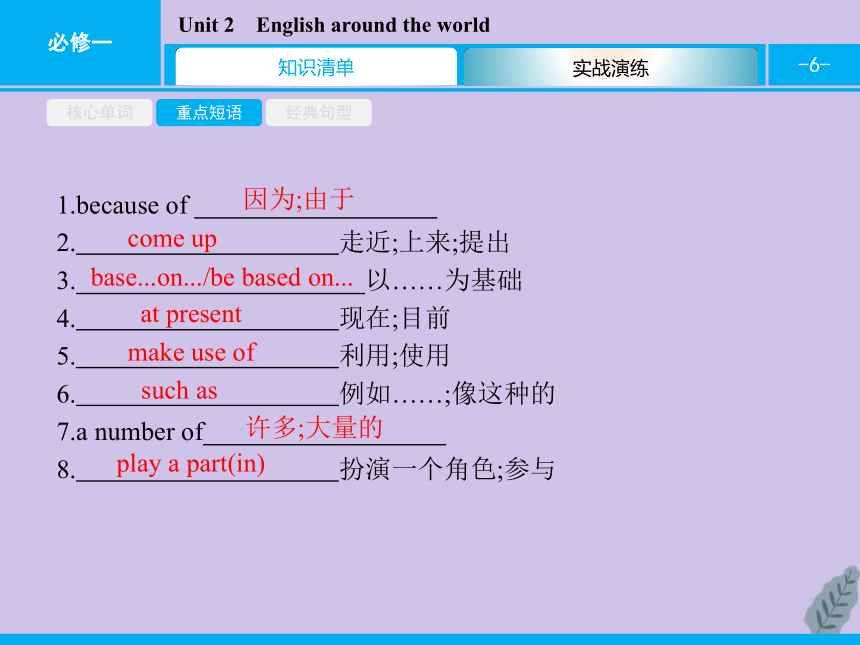Viewport: 860px width, 645px height.
Task: Click the page number -6- box
Action: (814, 65)
